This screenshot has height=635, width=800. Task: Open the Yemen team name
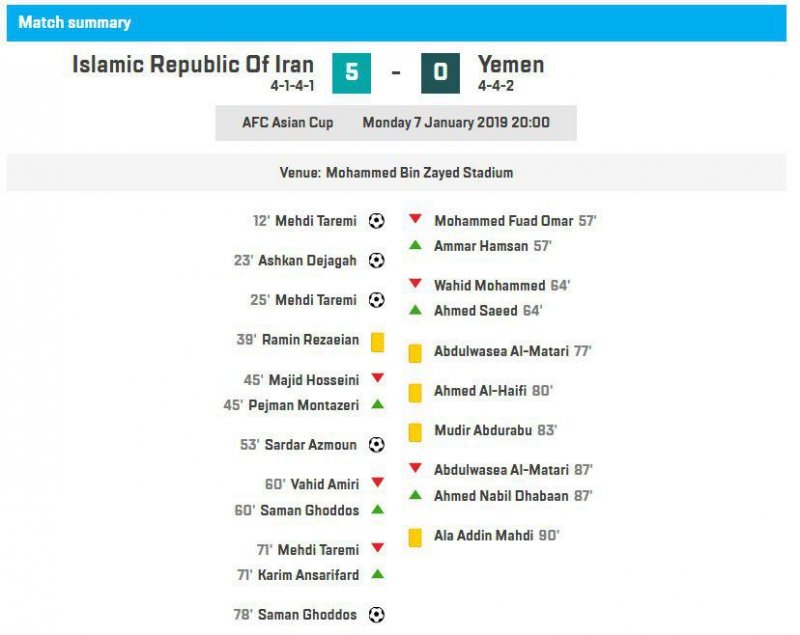click(511, 65)
